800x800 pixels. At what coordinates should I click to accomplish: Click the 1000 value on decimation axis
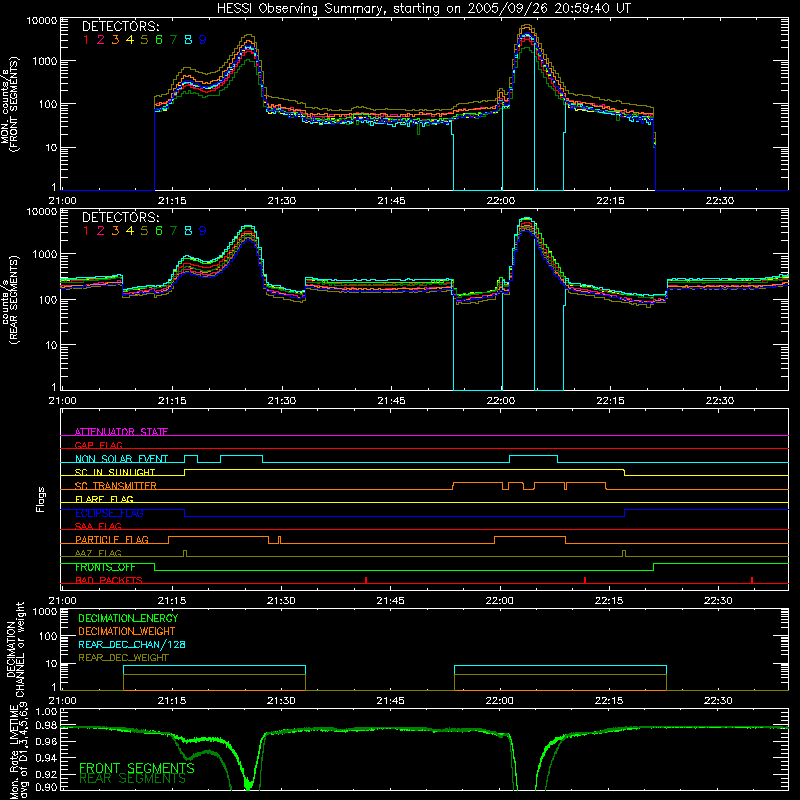coord(46,611)
